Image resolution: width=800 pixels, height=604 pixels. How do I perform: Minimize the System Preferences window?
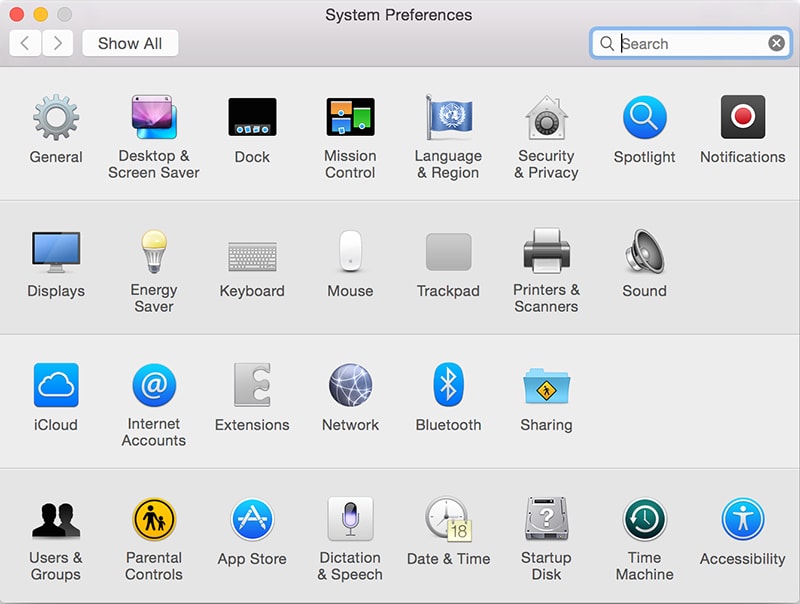click(x=41, y=14)
